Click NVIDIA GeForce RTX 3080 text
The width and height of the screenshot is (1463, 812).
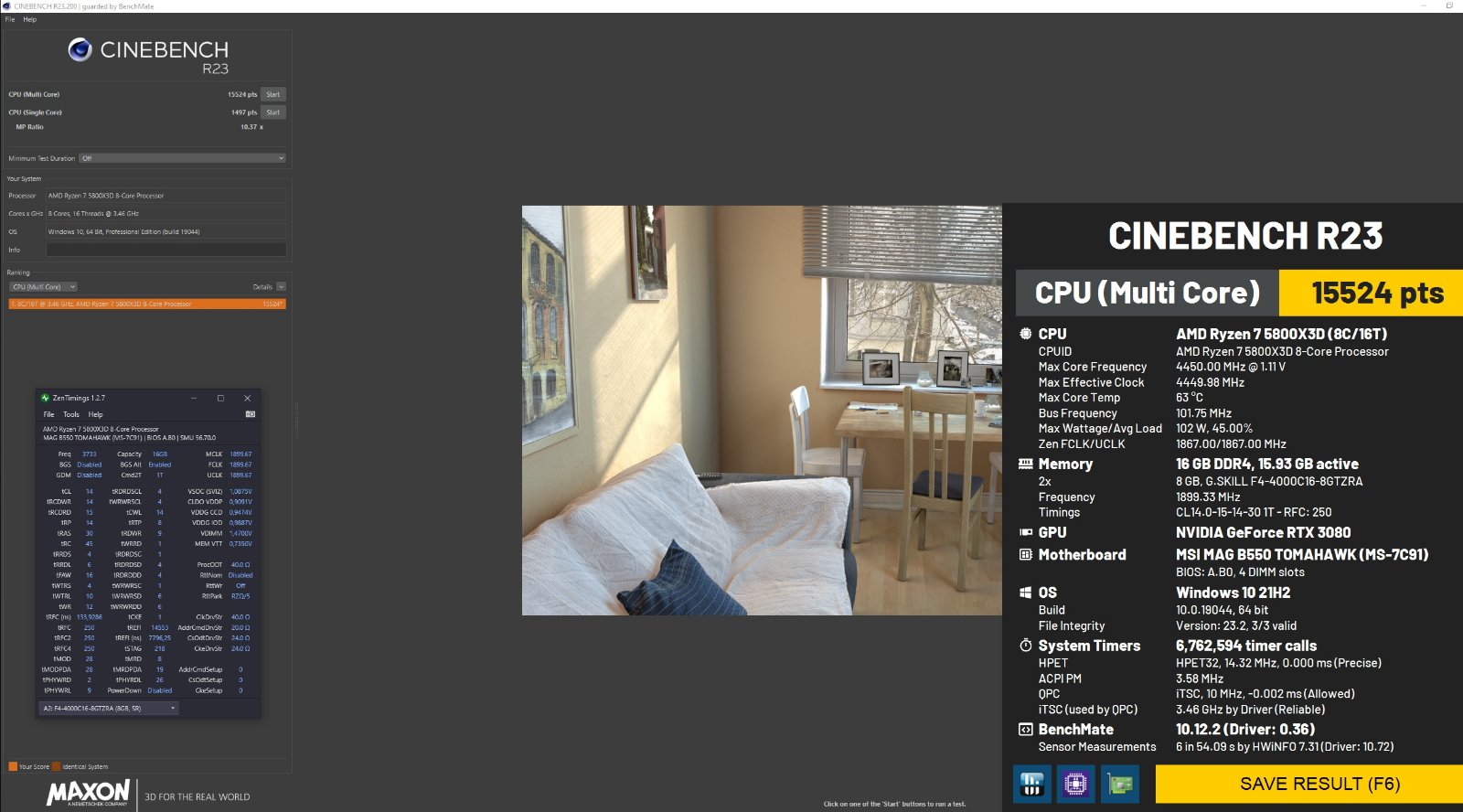(x=1263, y=532)
